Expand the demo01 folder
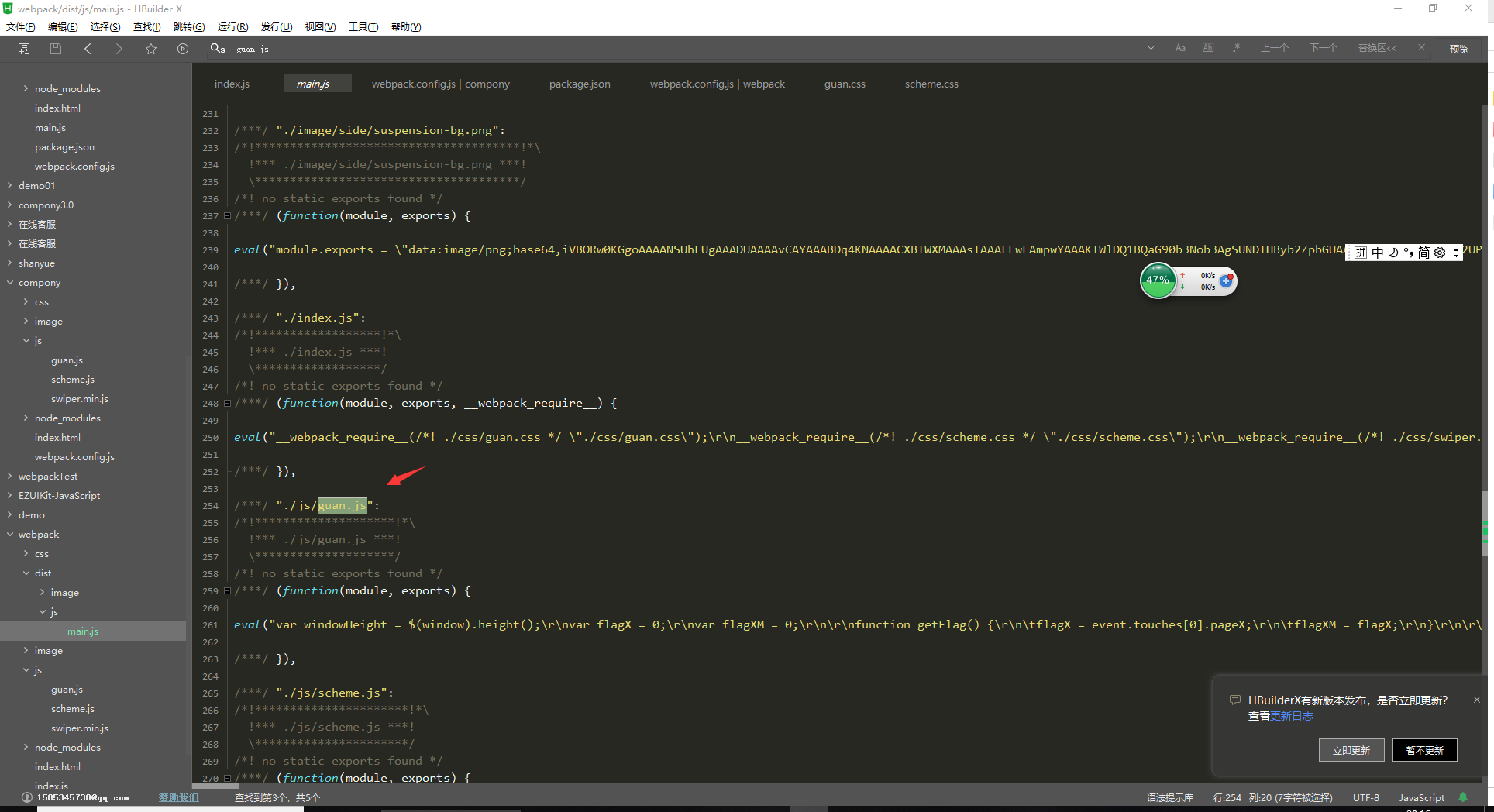Viewport: 1494px width, 812px height. (9, 185)
